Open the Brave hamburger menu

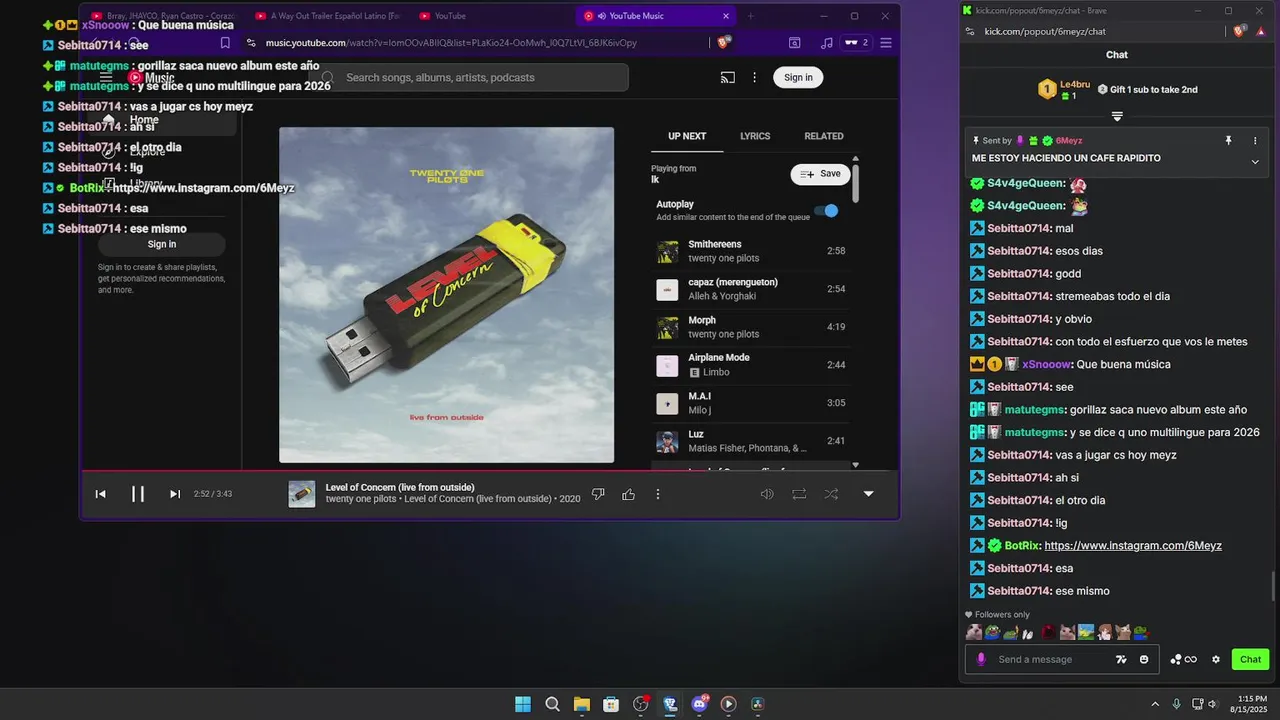886,43
